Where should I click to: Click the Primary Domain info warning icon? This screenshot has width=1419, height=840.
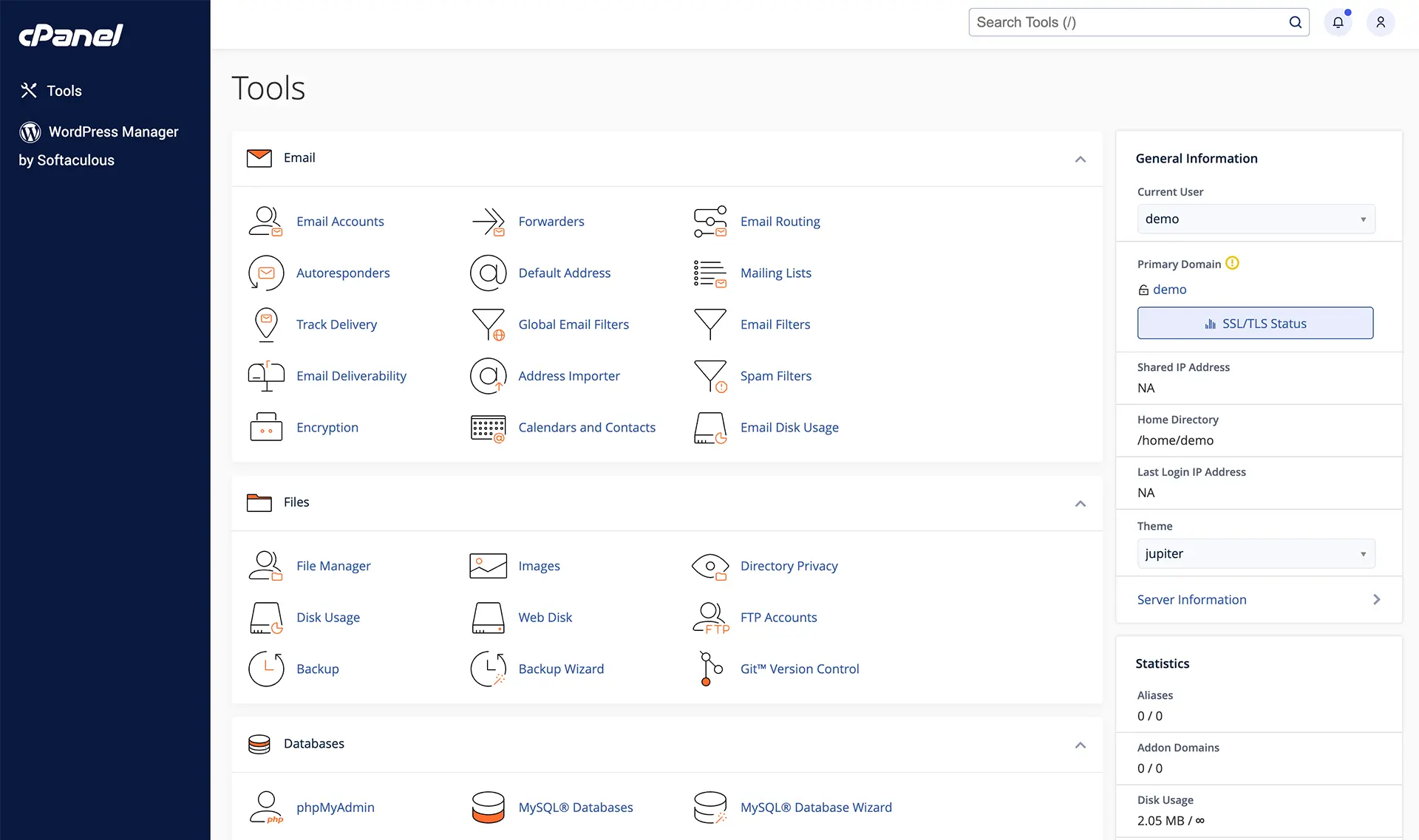(x=1232, y=263)
